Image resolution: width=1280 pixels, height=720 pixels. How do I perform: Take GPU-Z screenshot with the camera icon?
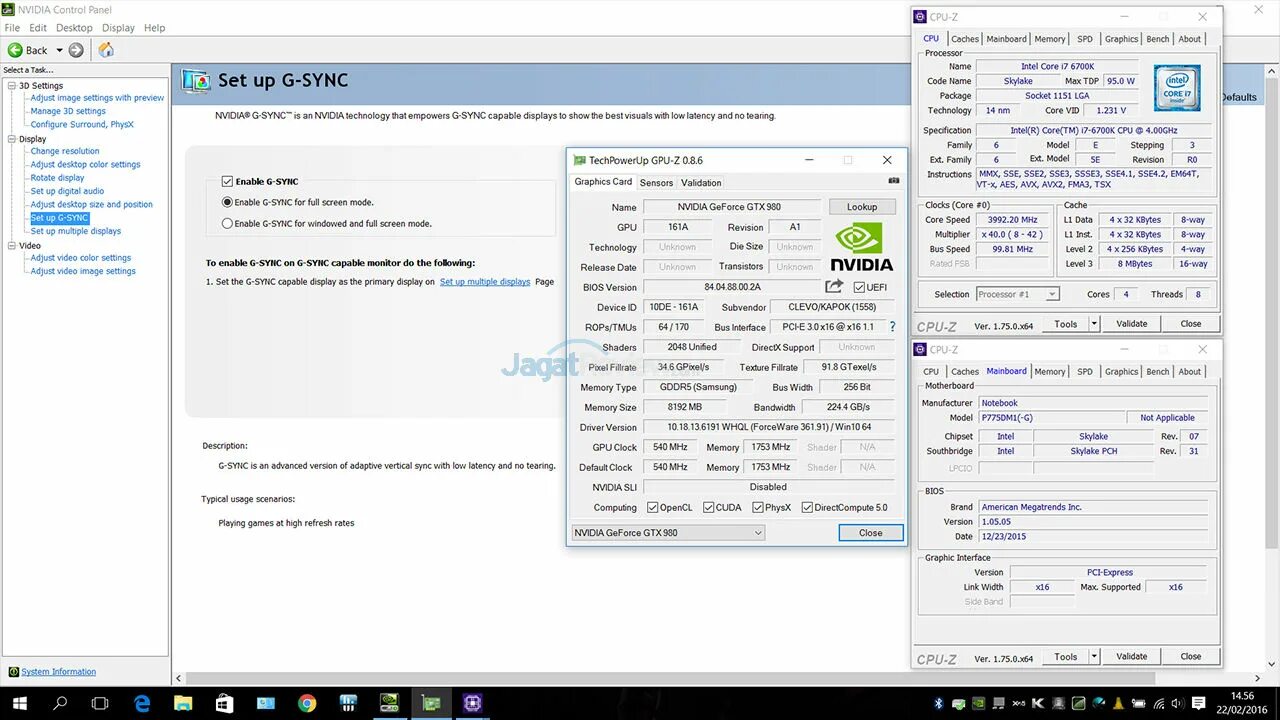[x=894, y=181]
